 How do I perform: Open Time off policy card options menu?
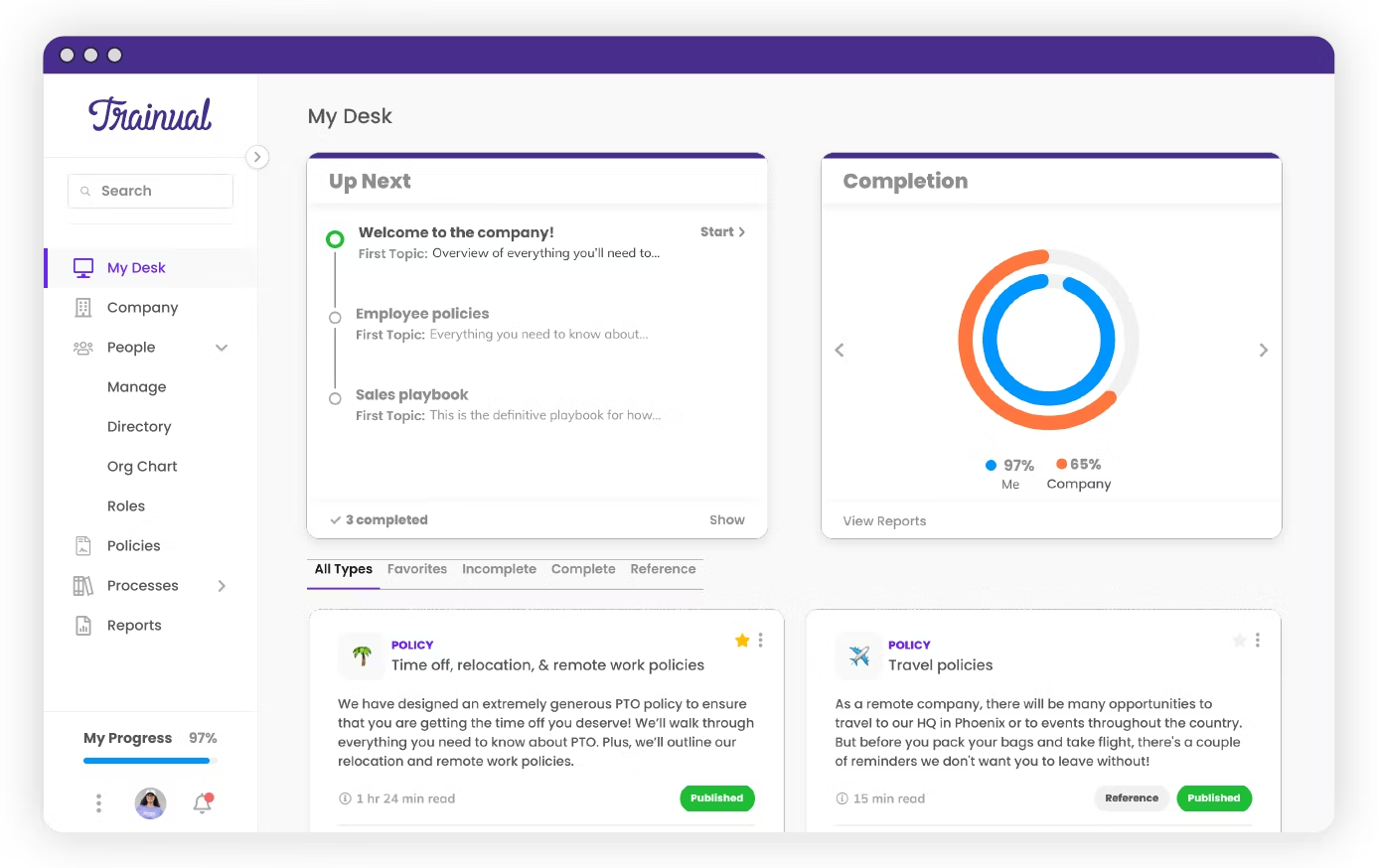(761, 641)
